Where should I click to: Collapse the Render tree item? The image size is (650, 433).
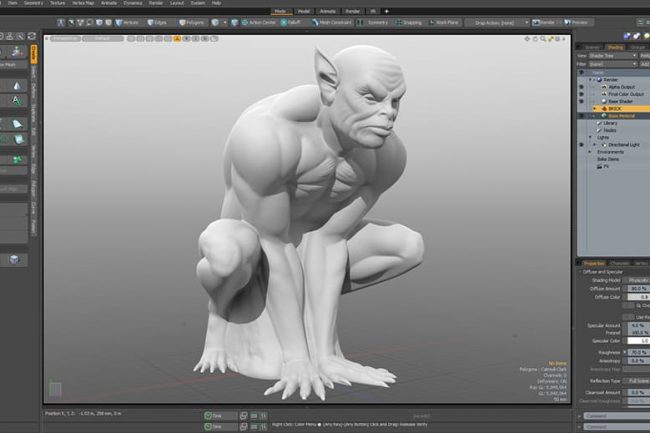pos(591,80)
